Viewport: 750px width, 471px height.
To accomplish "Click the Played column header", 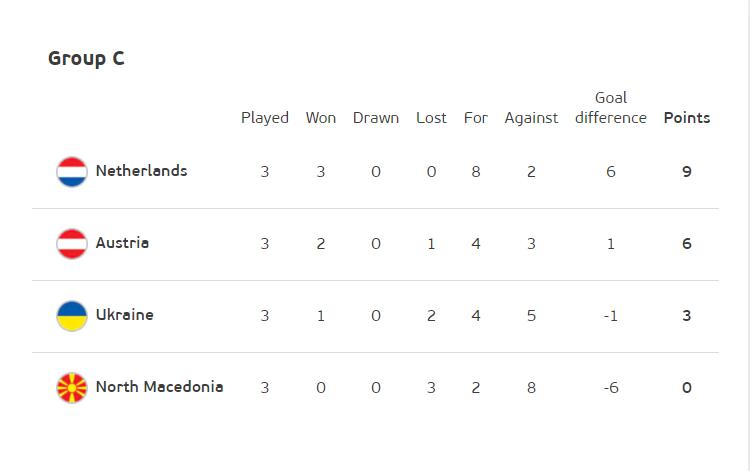I will coord(265,118).
